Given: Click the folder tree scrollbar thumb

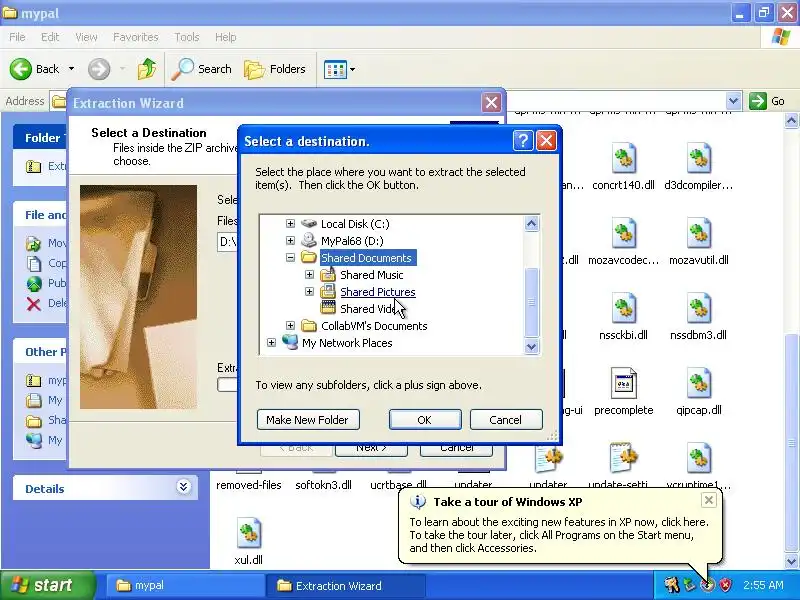Looking at the screenshot, I should pyautogui.click(x=531, y=302).
